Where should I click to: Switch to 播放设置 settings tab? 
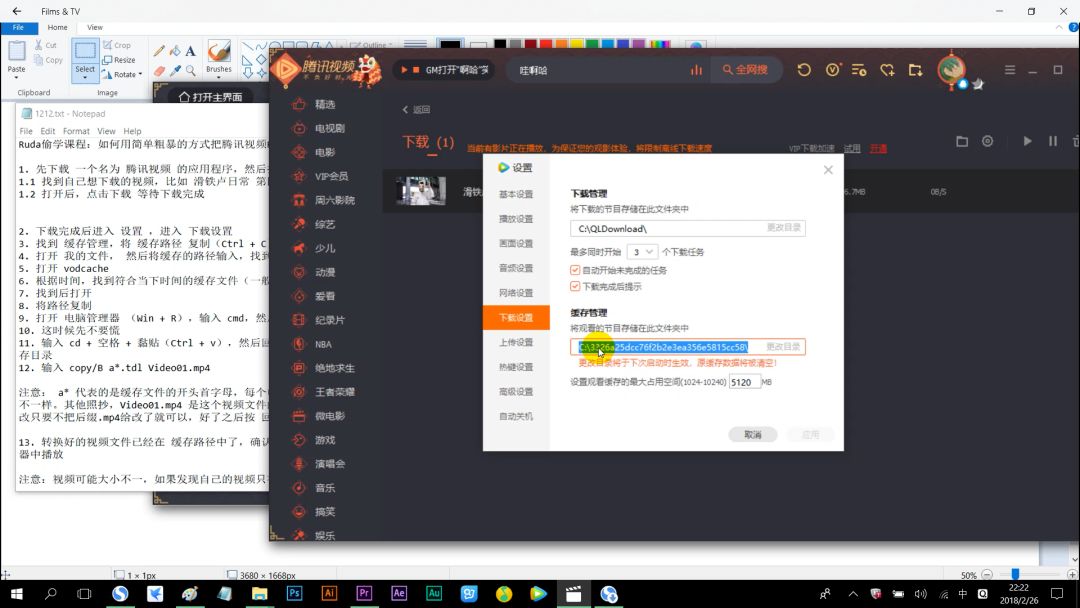click(516, 219)
